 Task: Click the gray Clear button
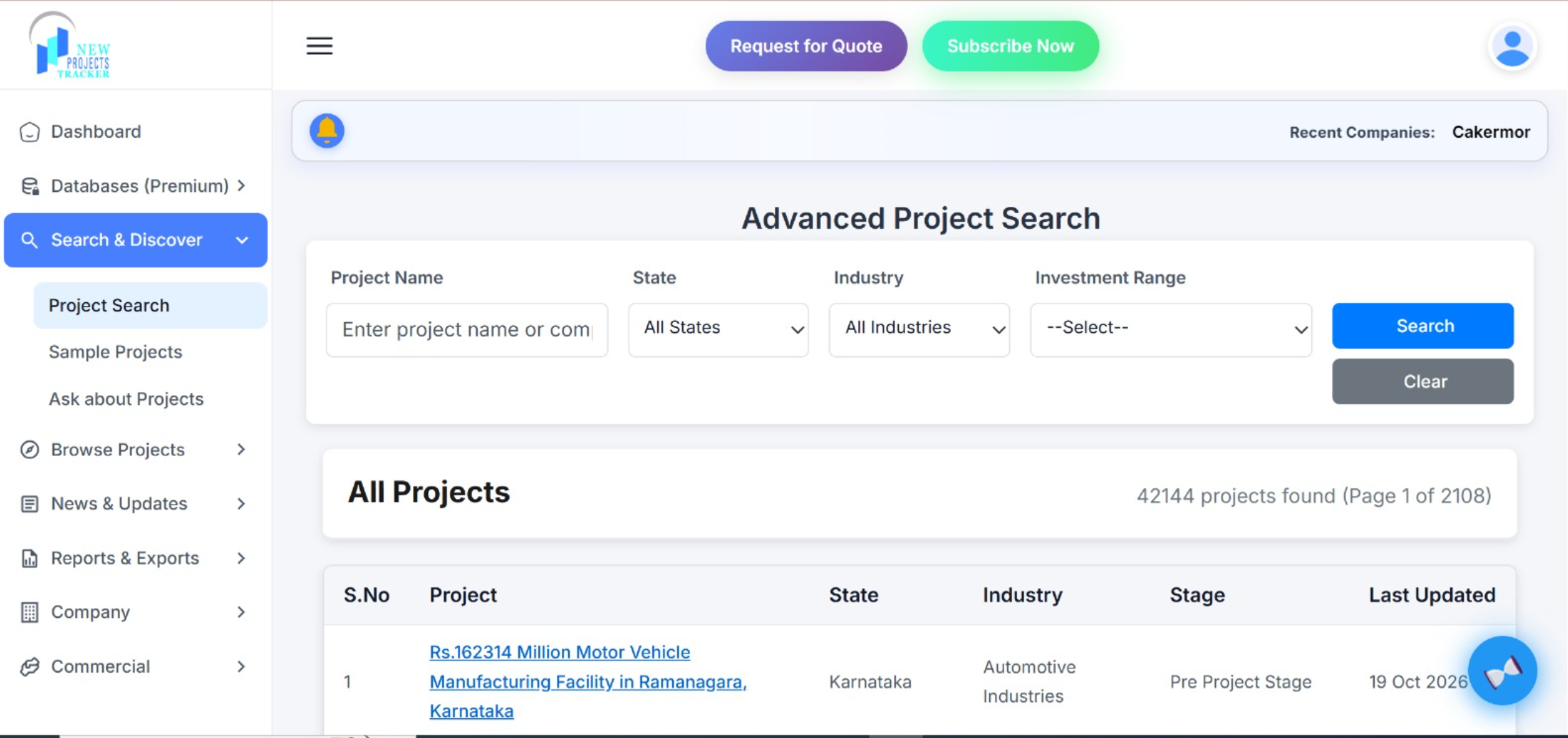(x=1422, y=381)
